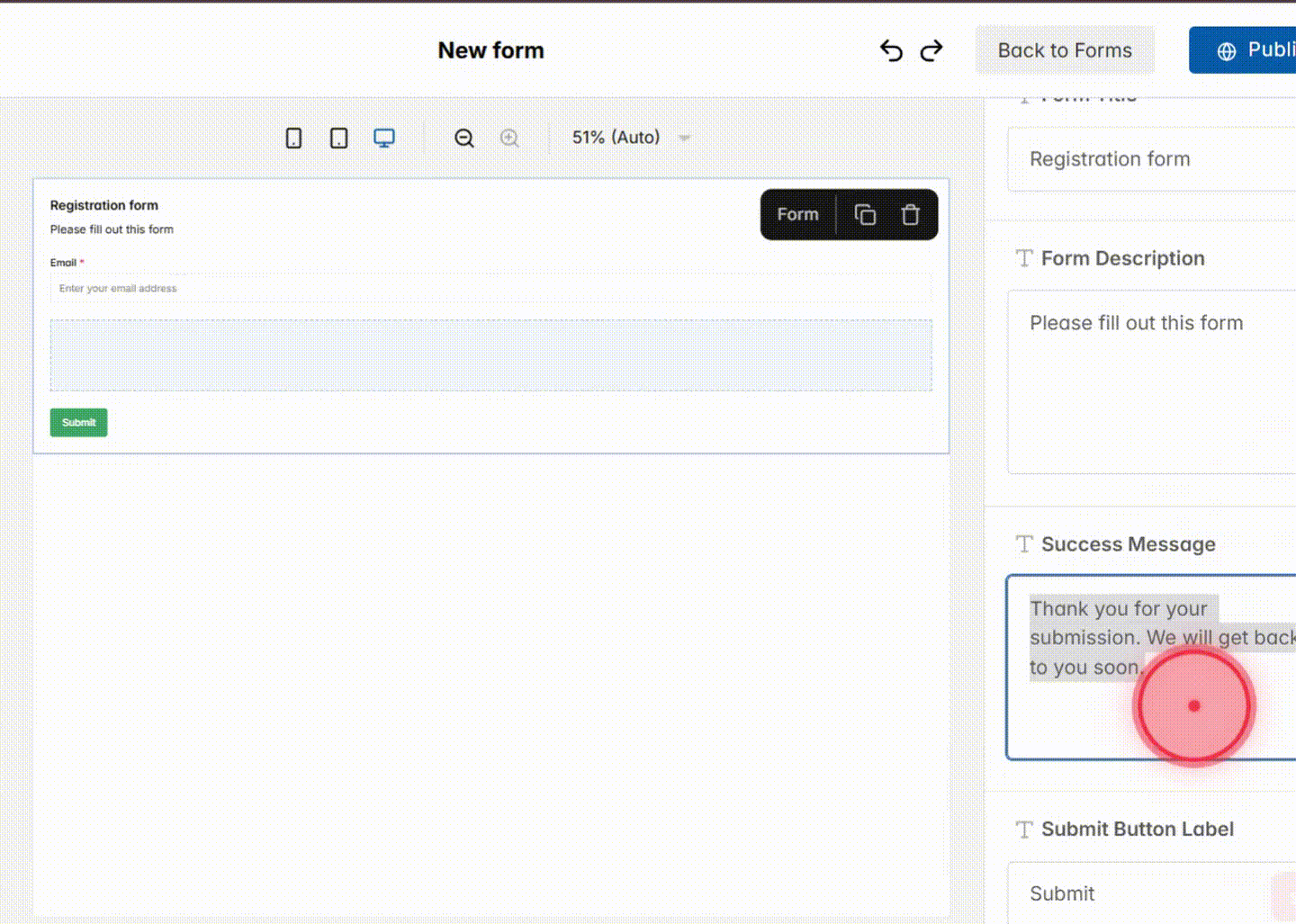
Task: Click the zoom in magnifier icon
Action: (x=509, y=137)
